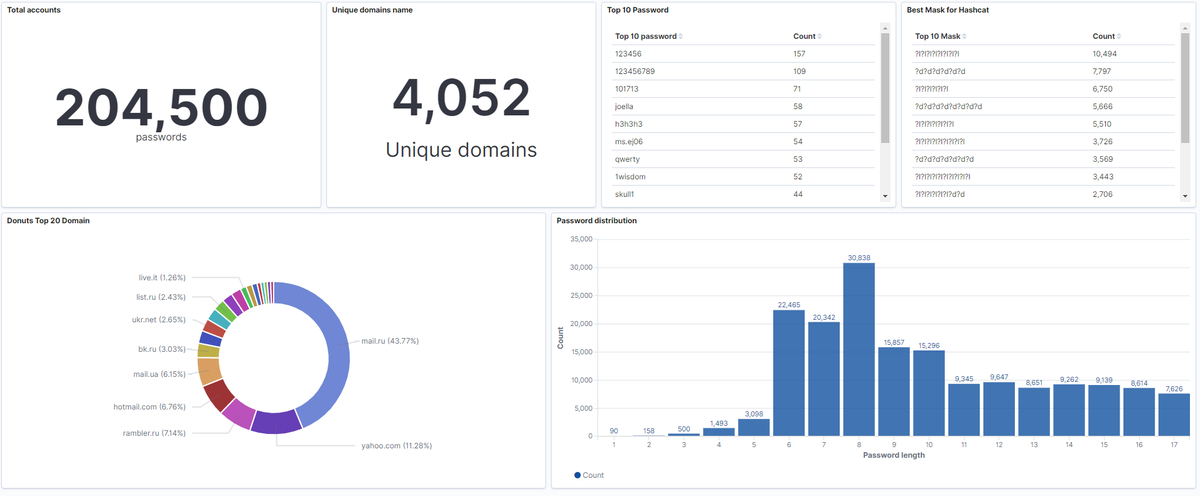Click the Top 10 Password table scroll-down arrow

coord(885,197)
